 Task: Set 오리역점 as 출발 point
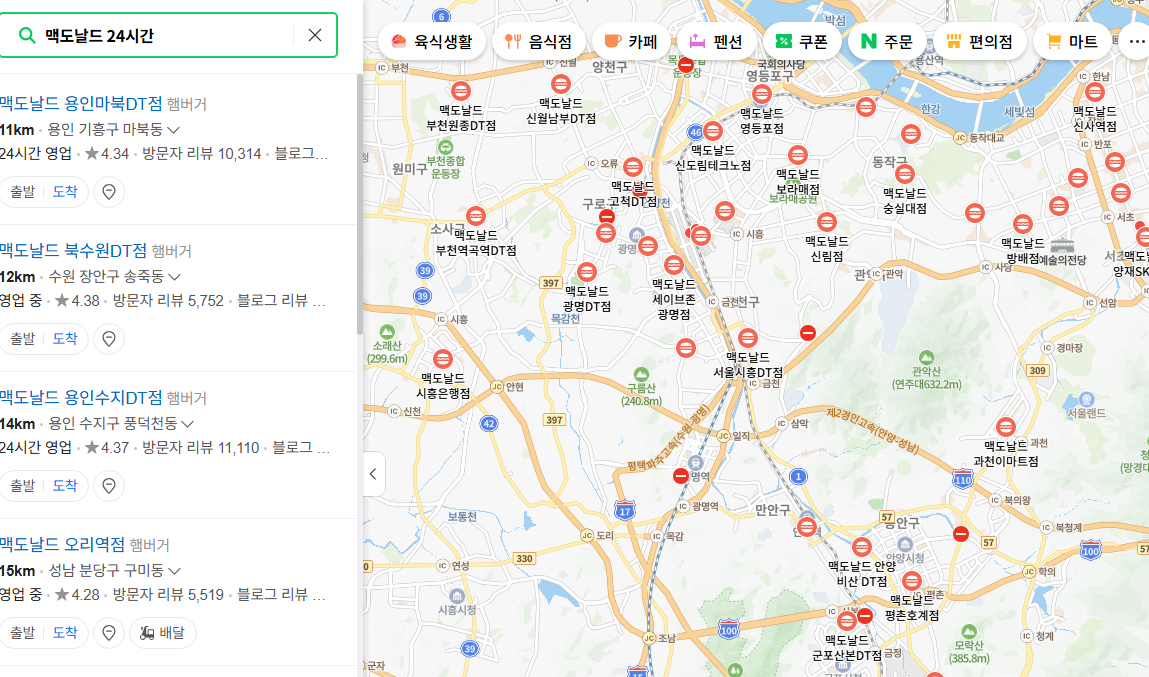click(x=23, y=632)
